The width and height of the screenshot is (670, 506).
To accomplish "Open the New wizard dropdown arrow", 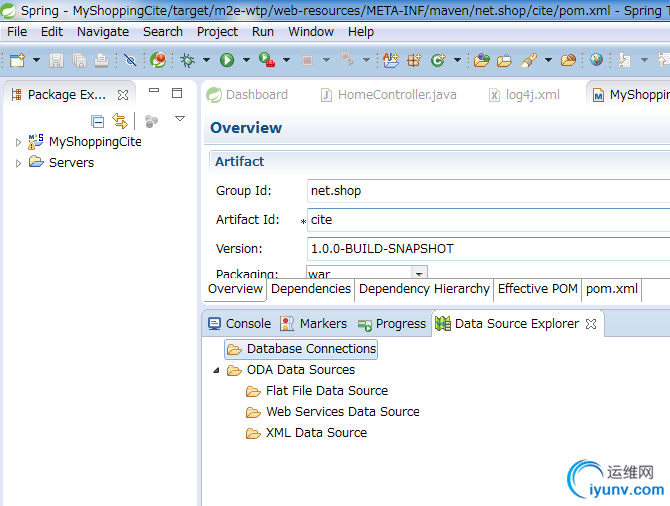I will [36, 60].
